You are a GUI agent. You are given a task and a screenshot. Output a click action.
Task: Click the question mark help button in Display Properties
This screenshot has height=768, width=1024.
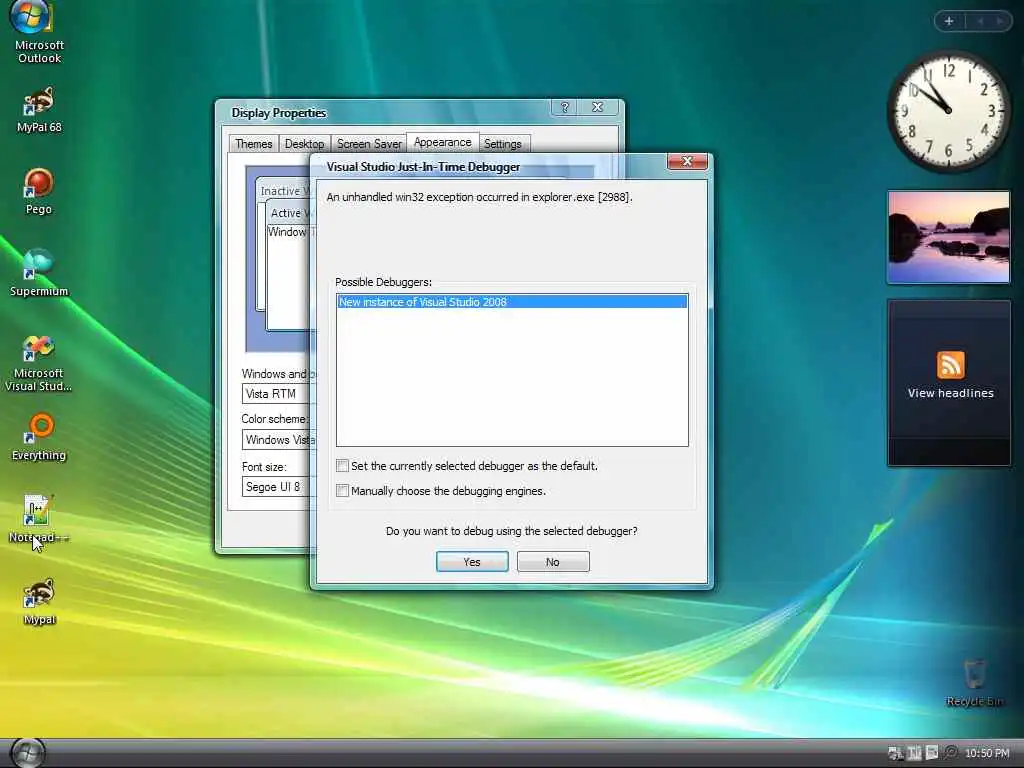click(x=564, y=107)
